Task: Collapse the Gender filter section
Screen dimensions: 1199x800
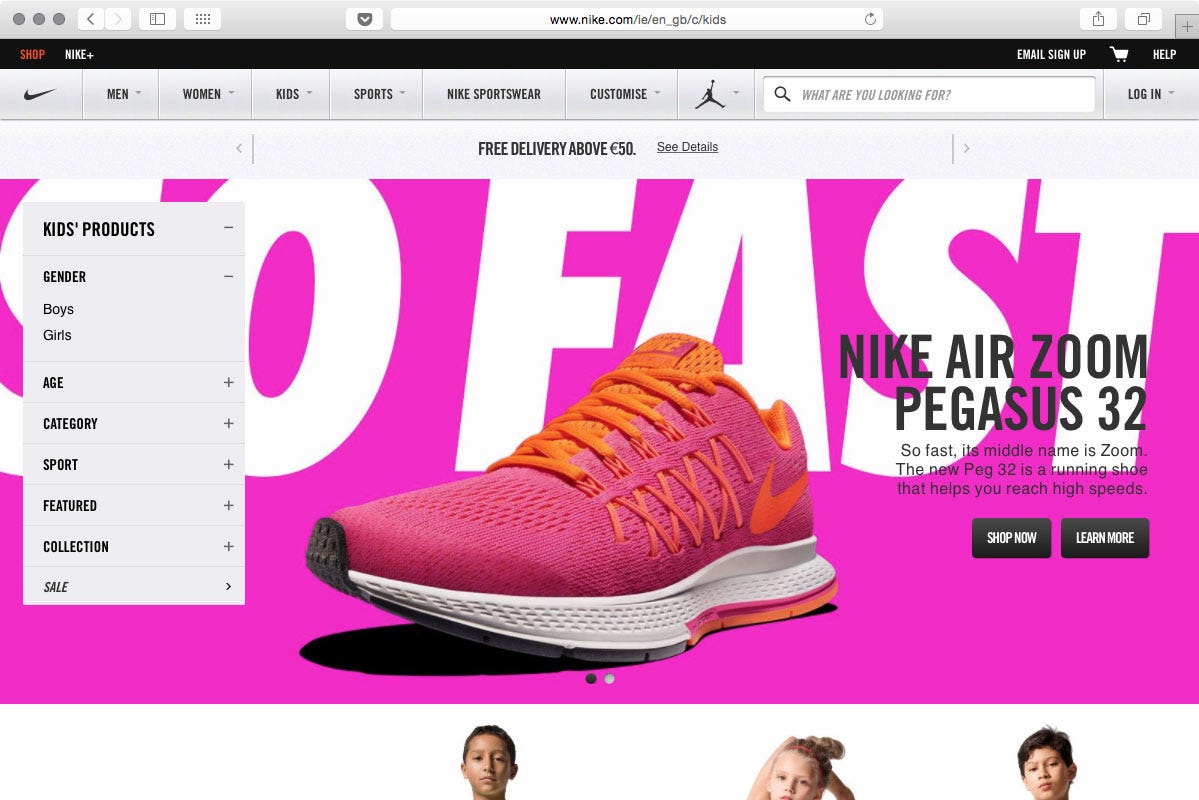Action: (229, 276)
